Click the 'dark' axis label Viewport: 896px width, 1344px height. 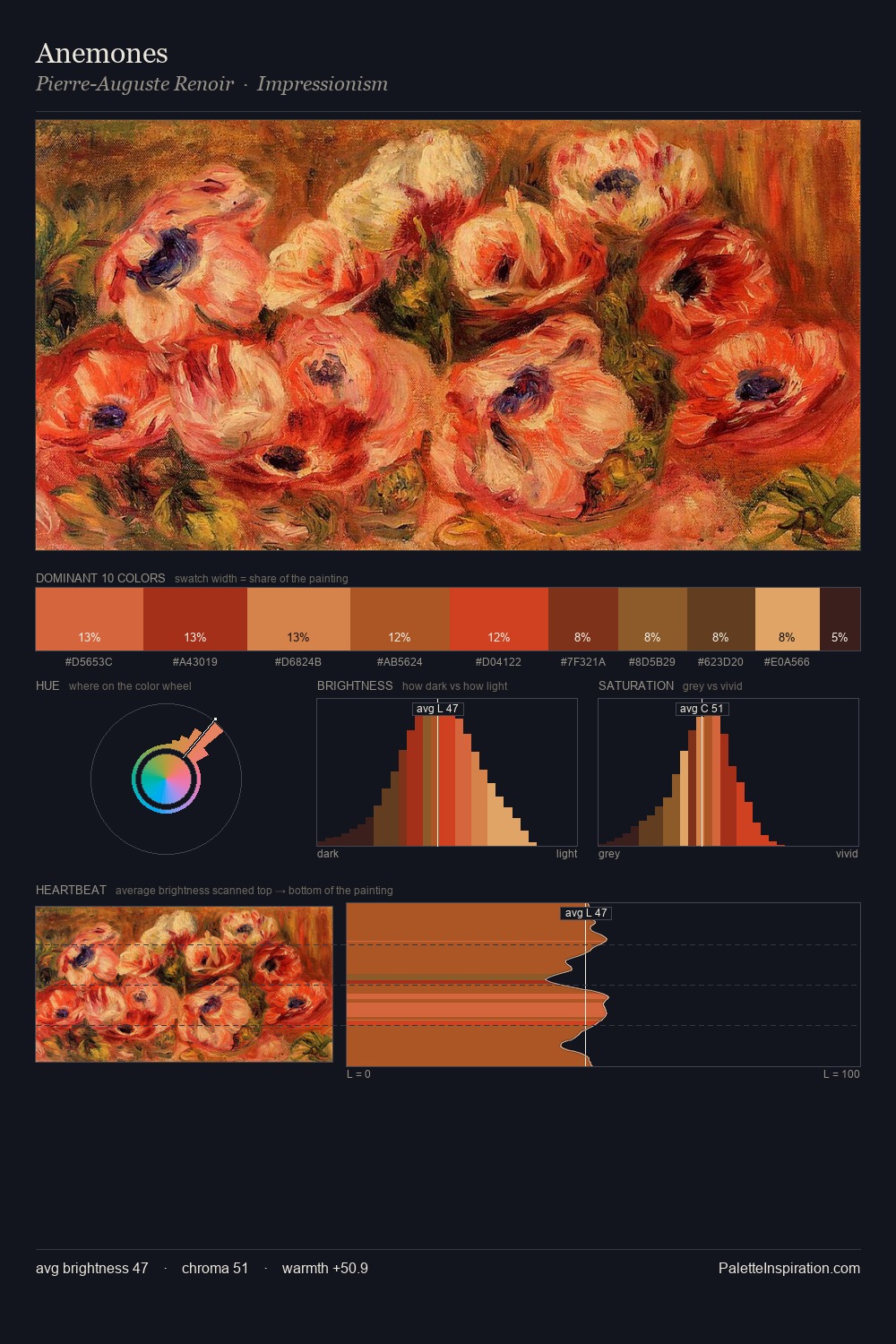pos(328,854)
